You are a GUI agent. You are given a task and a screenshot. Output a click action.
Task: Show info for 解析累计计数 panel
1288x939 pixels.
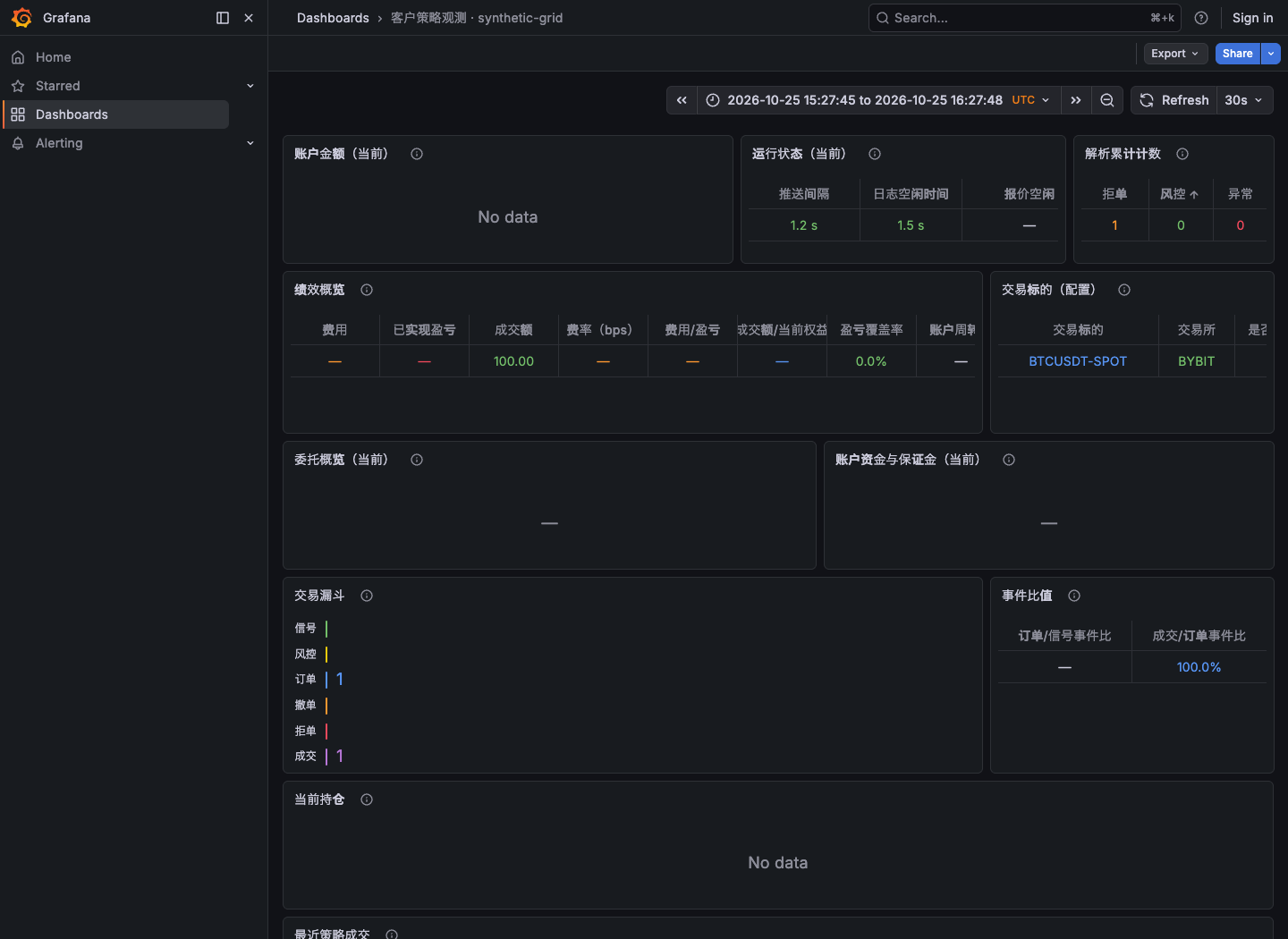click(x=1182, y=154)
